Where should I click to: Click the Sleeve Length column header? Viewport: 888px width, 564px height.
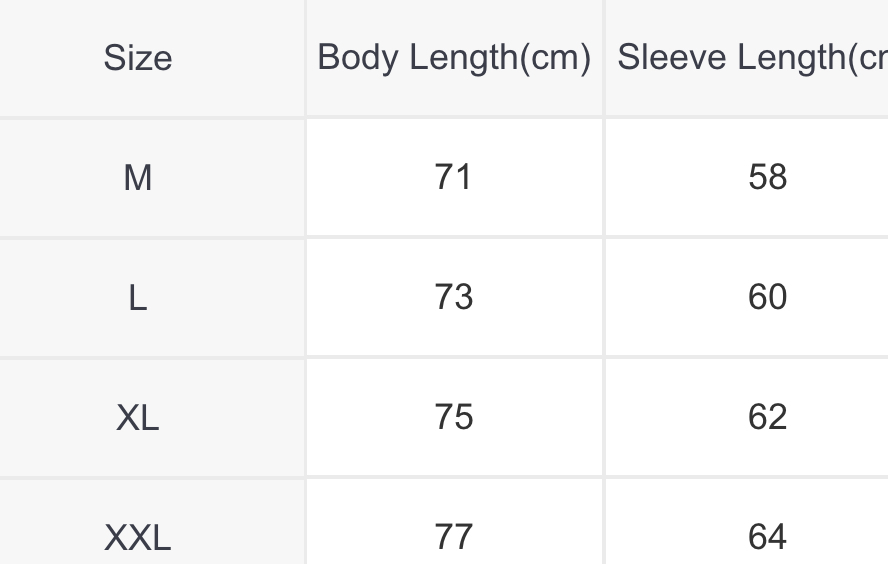[x=752, y=58]
